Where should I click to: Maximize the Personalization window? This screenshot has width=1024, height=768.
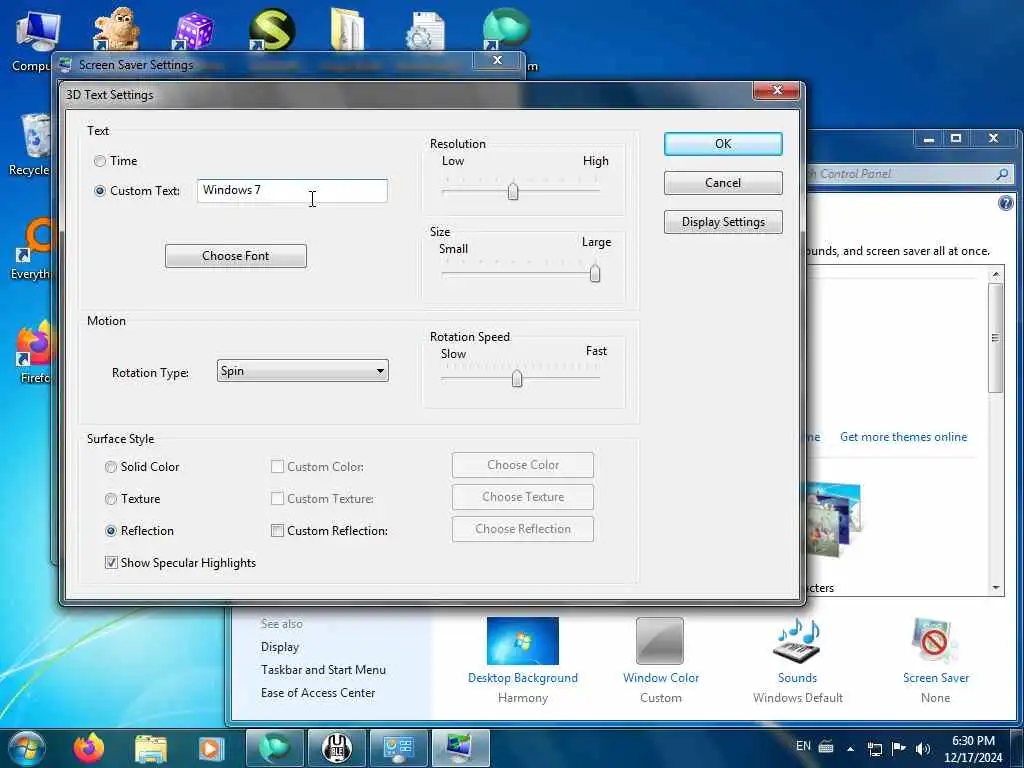pos(956,138)
